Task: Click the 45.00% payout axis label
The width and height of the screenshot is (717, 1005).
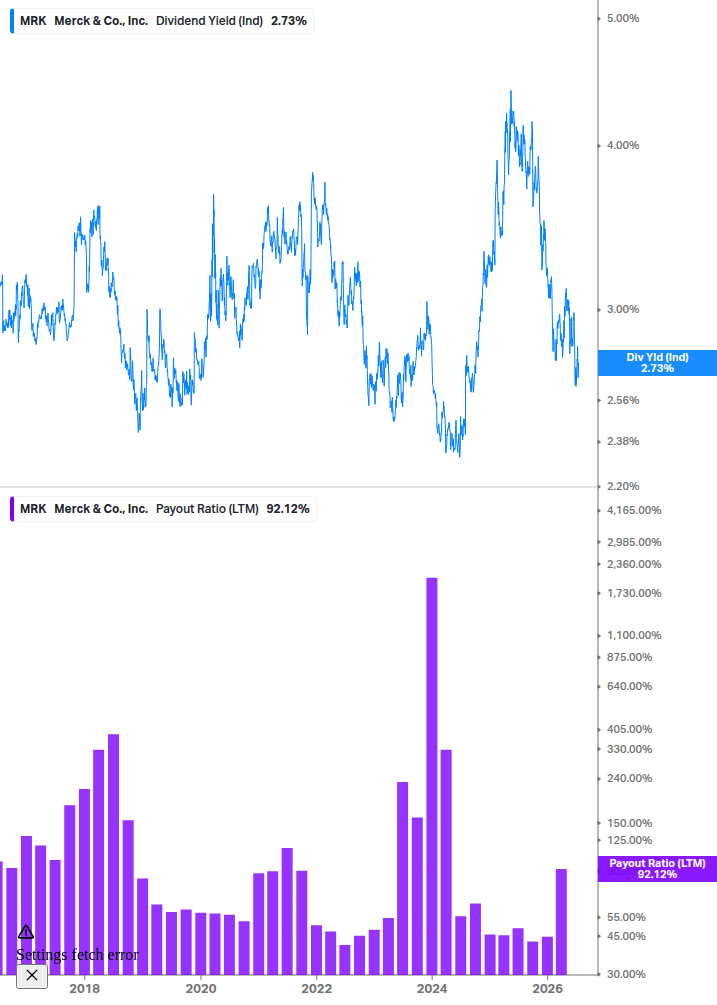Action: (626, 936)
